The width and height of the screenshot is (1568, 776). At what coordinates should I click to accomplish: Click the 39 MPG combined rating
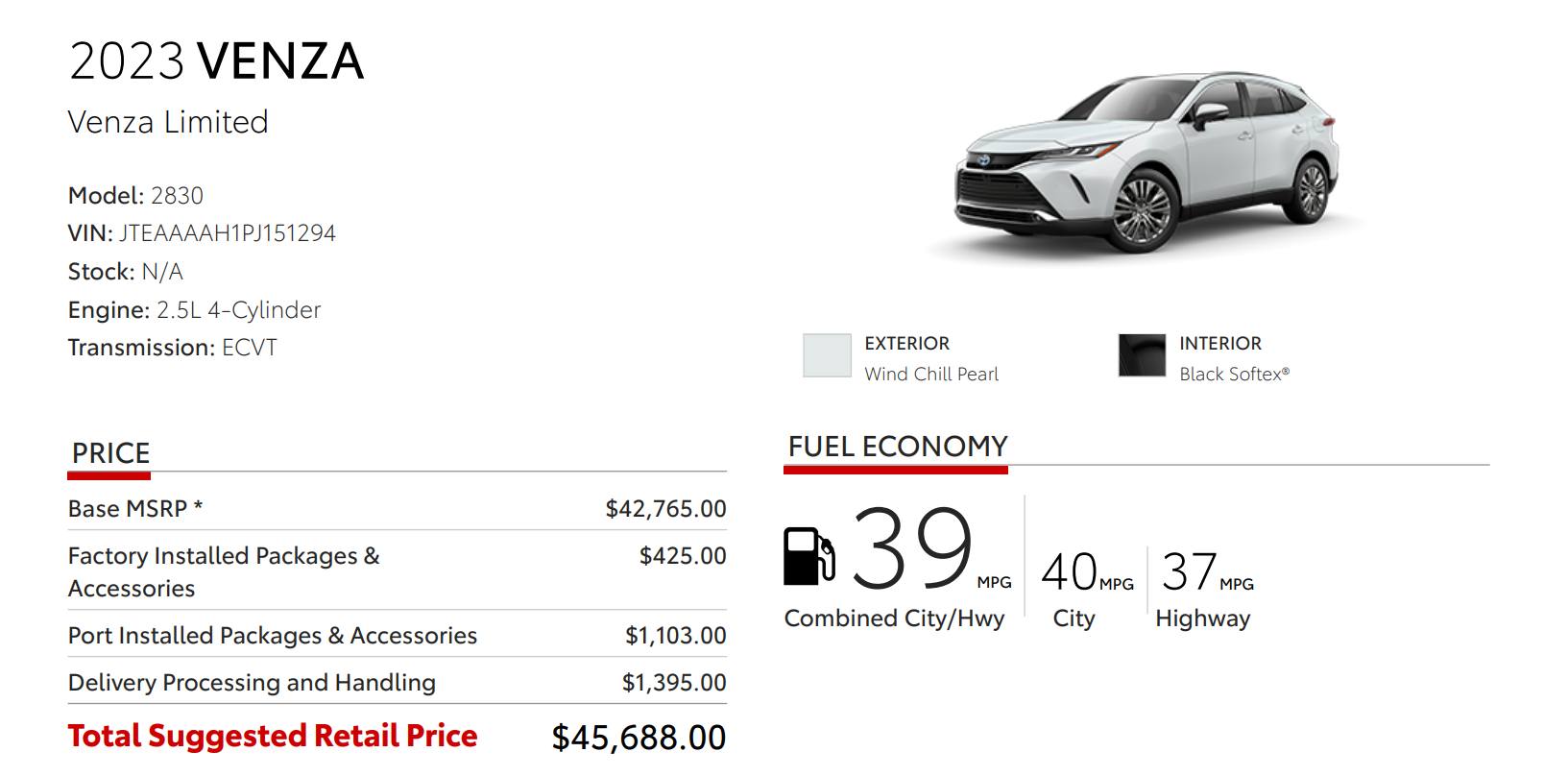(930, 549)
